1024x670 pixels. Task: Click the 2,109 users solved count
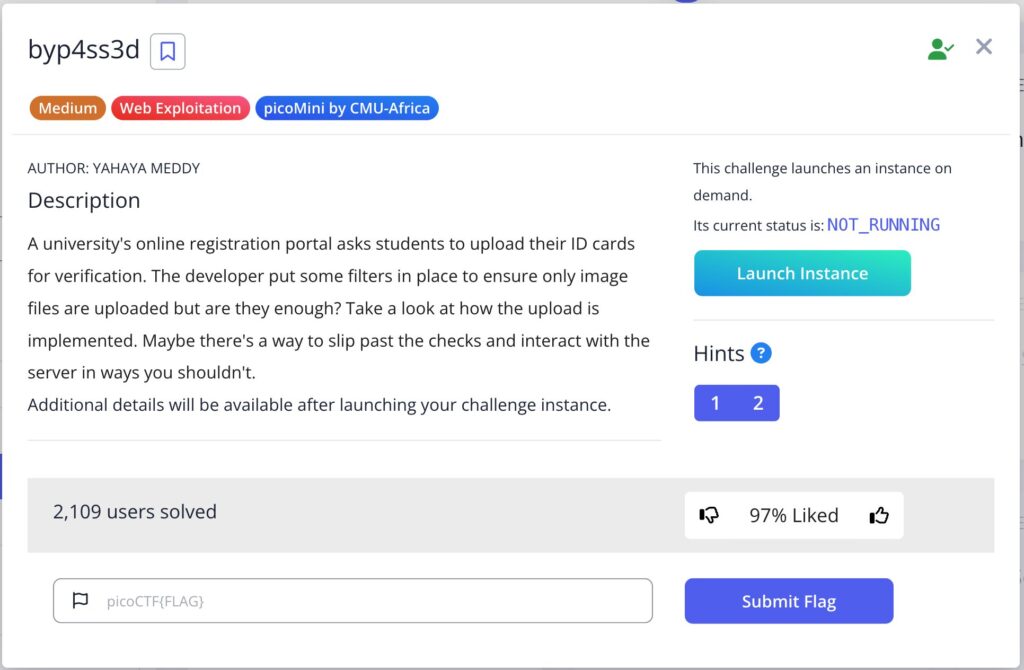point(135,512)
